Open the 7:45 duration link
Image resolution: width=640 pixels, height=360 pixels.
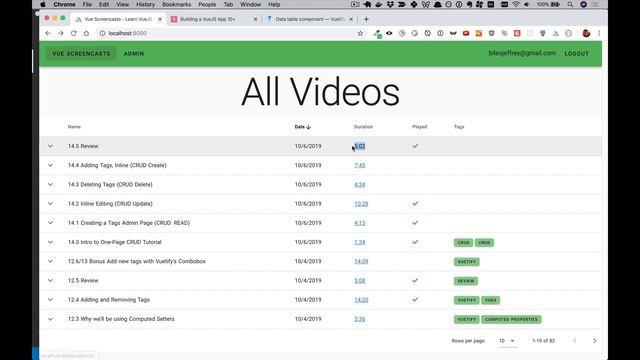[360, 165]
